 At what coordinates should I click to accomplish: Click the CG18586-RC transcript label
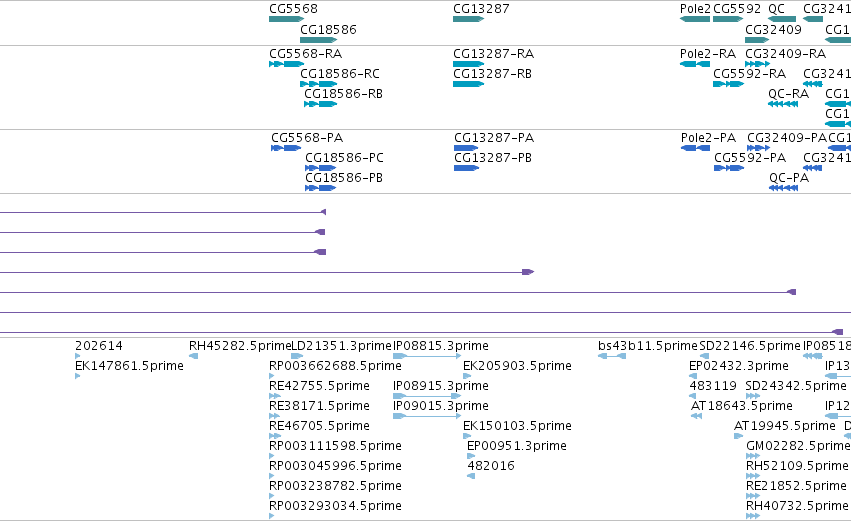[340, 74]
